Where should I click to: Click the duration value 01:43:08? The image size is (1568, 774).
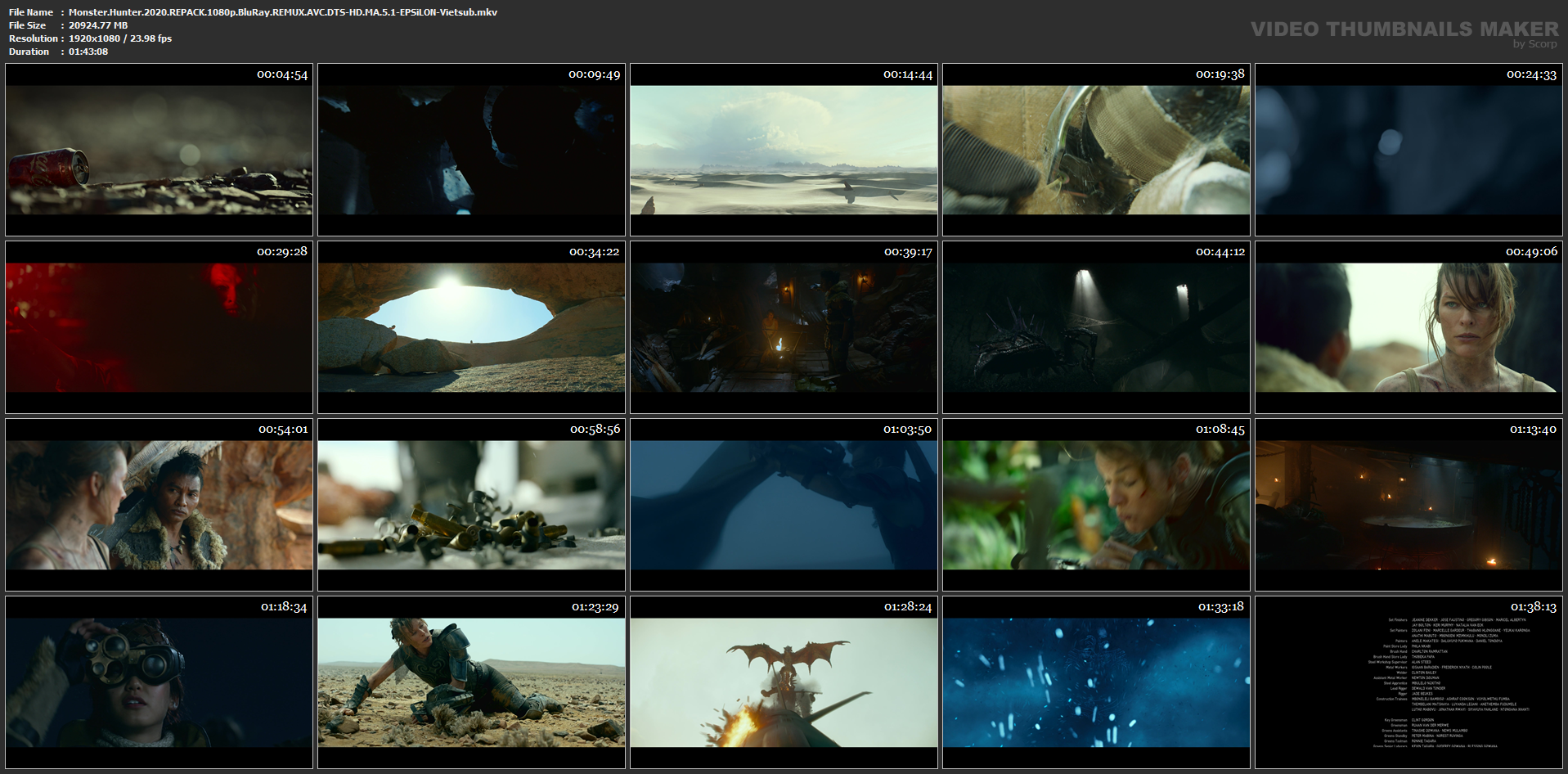[x=88, y=52]
